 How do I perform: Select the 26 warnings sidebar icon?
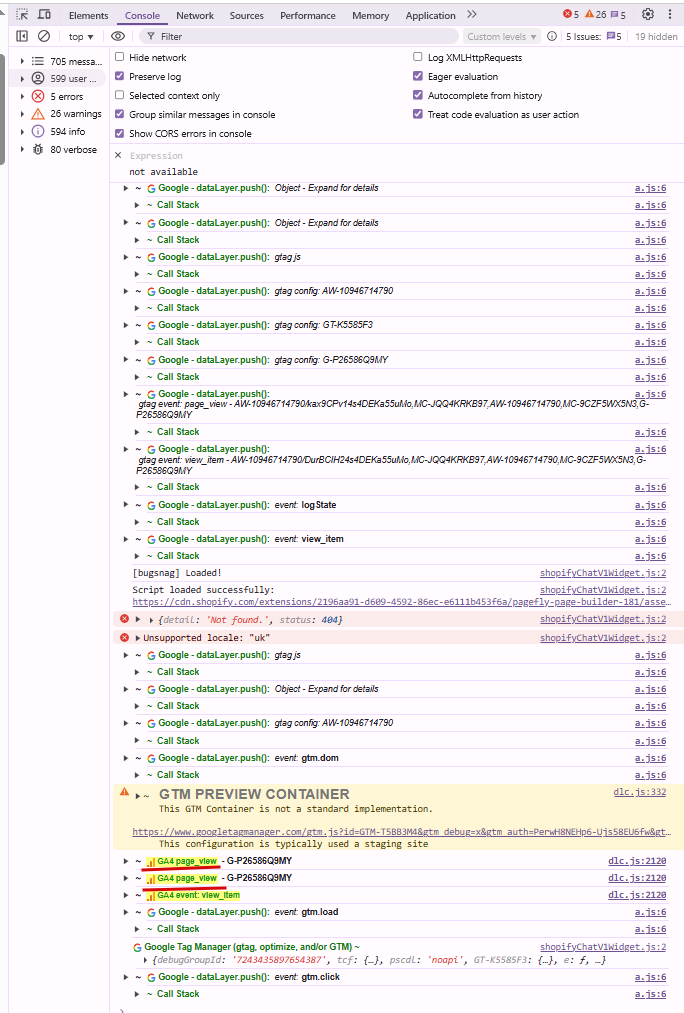tap(38, 114)
